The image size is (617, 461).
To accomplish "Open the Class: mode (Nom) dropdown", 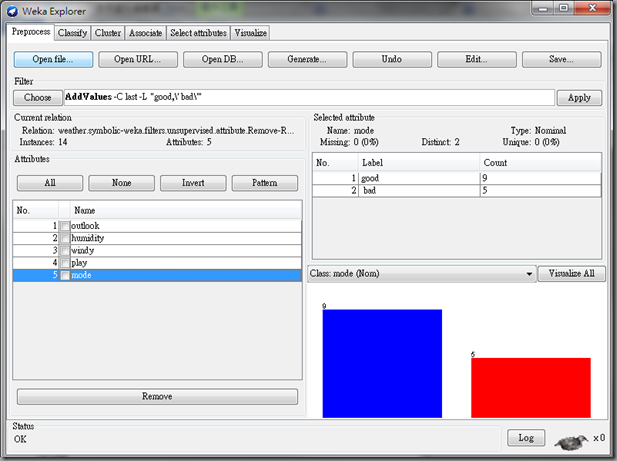I will click(421, 273).
